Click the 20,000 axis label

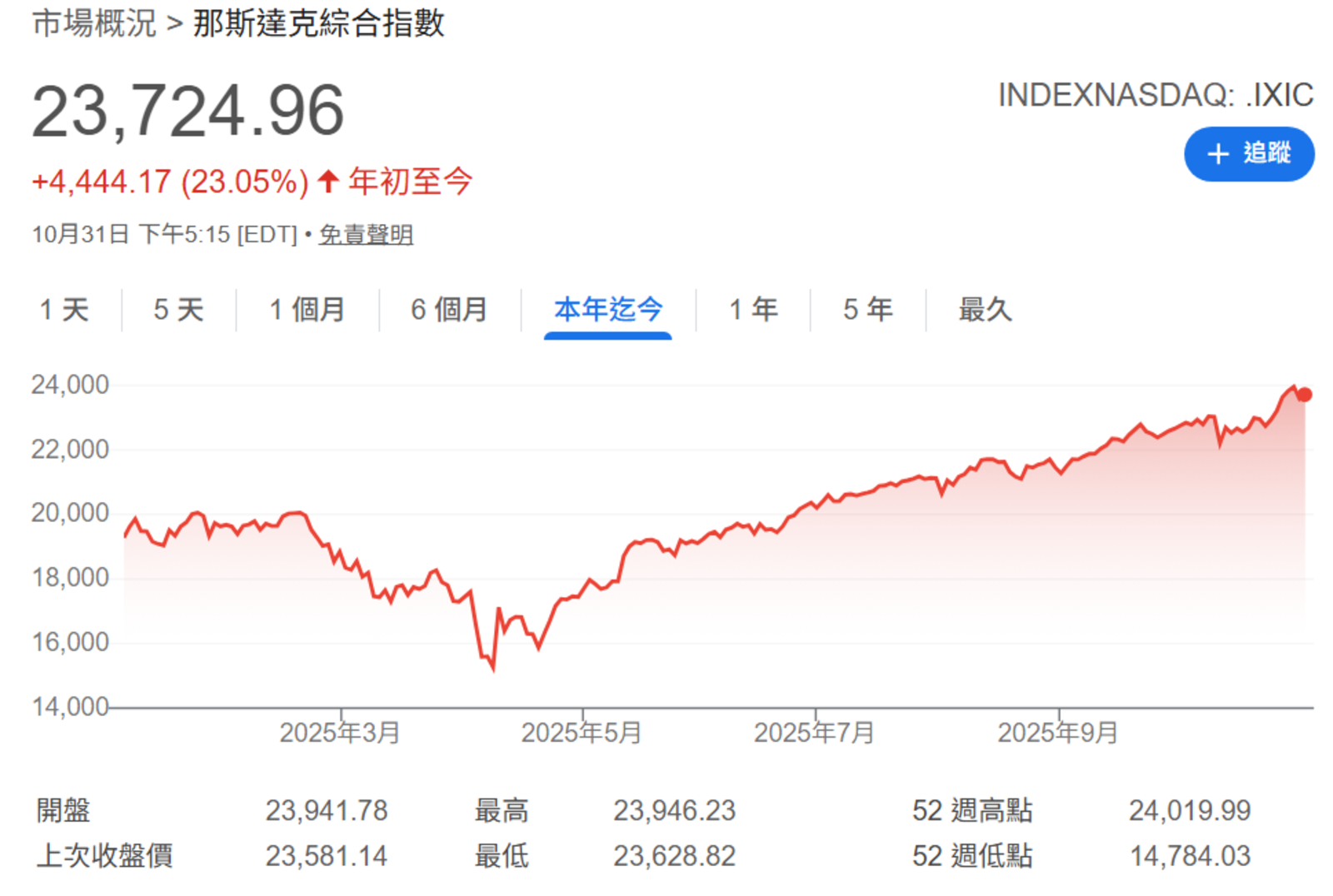pos(70,513)
